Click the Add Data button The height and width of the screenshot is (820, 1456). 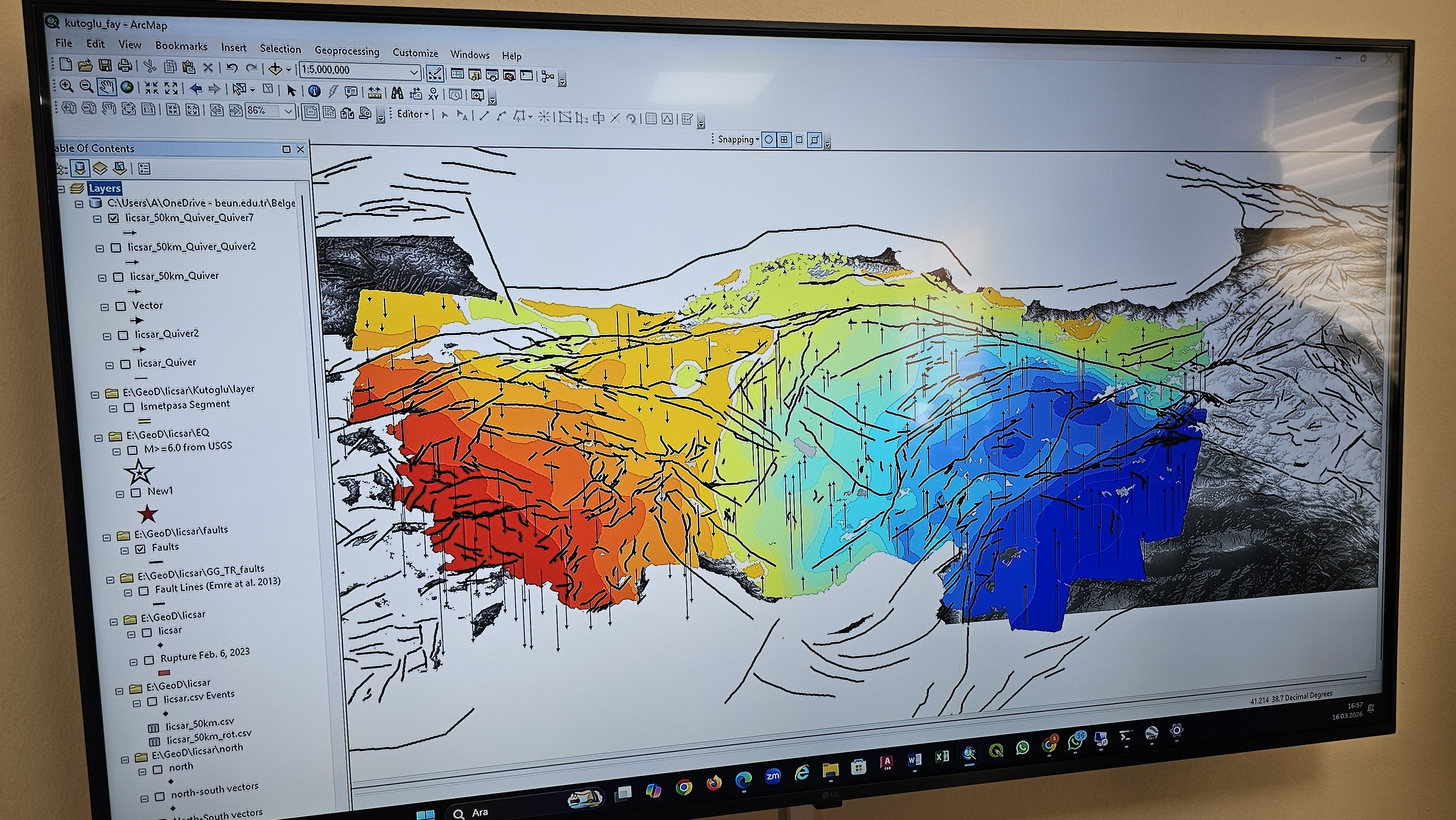[x=275, y=69]
